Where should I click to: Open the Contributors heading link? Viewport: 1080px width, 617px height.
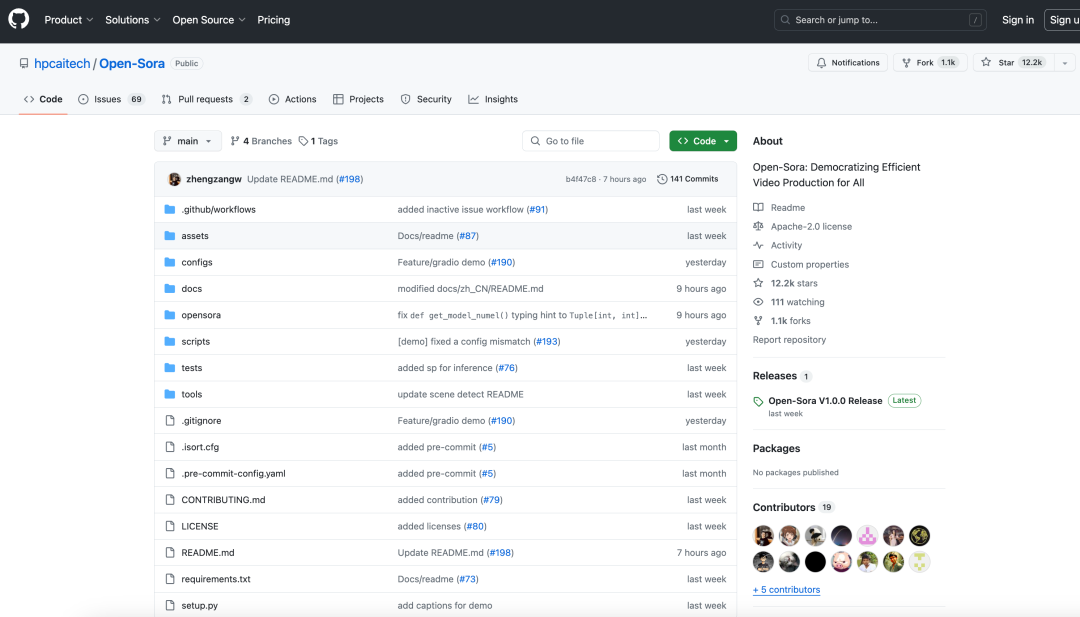(784, 508)
